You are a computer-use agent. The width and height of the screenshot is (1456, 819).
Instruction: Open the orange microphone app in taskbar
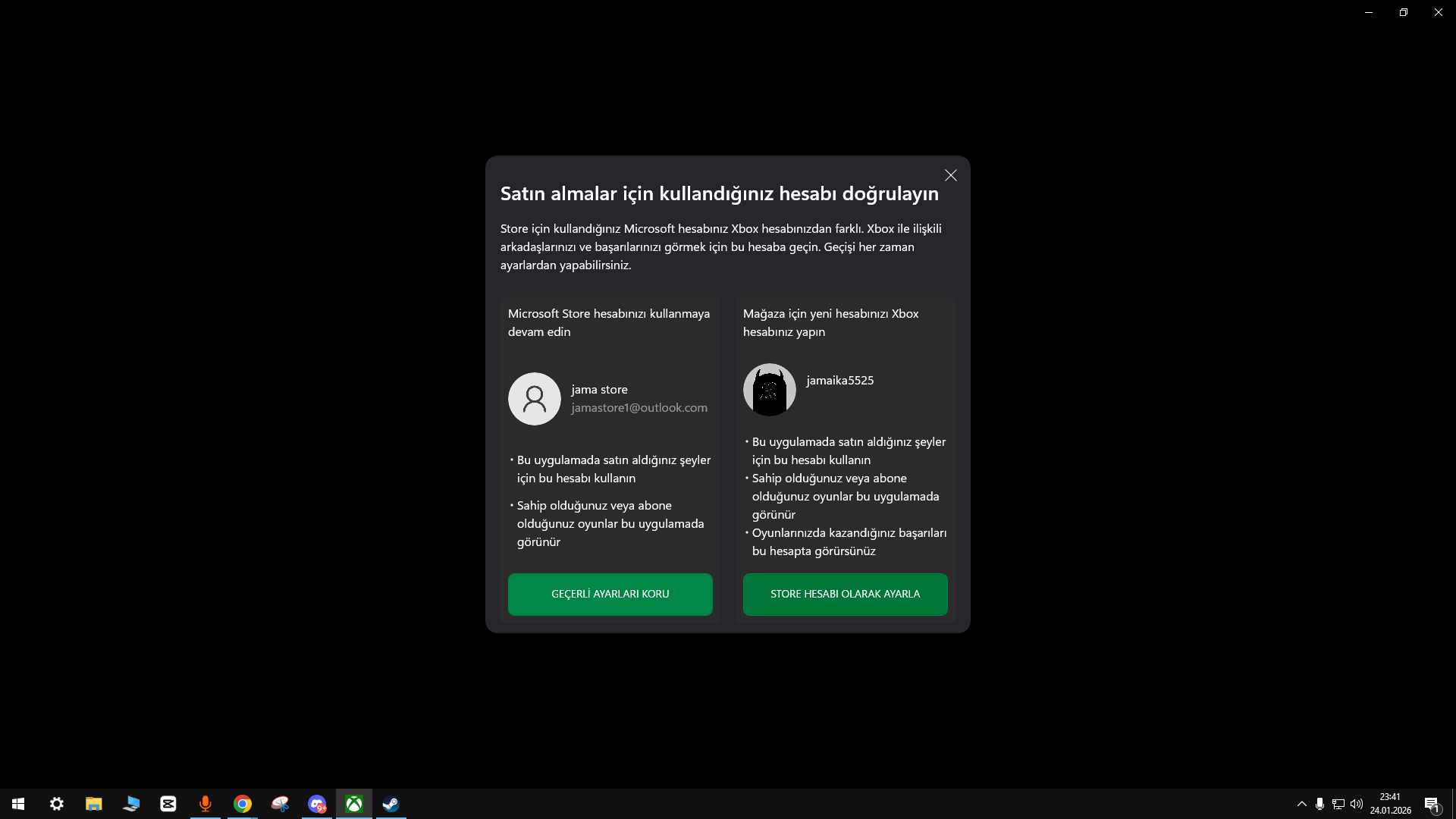206,804
